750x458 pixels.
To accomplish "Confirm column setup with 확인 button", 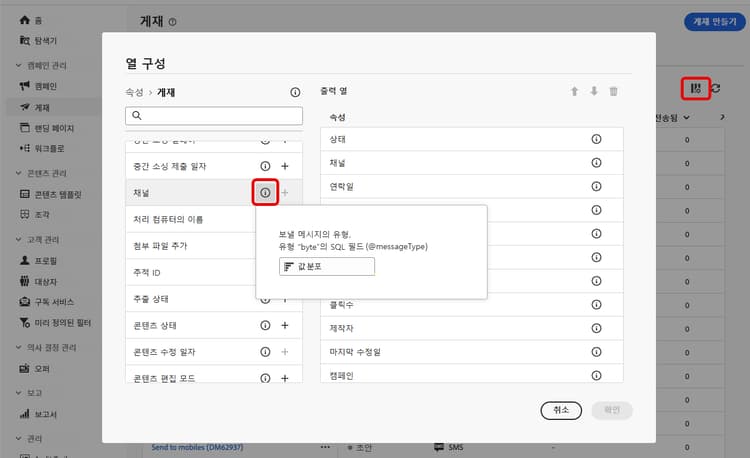I will click(612, 410).
